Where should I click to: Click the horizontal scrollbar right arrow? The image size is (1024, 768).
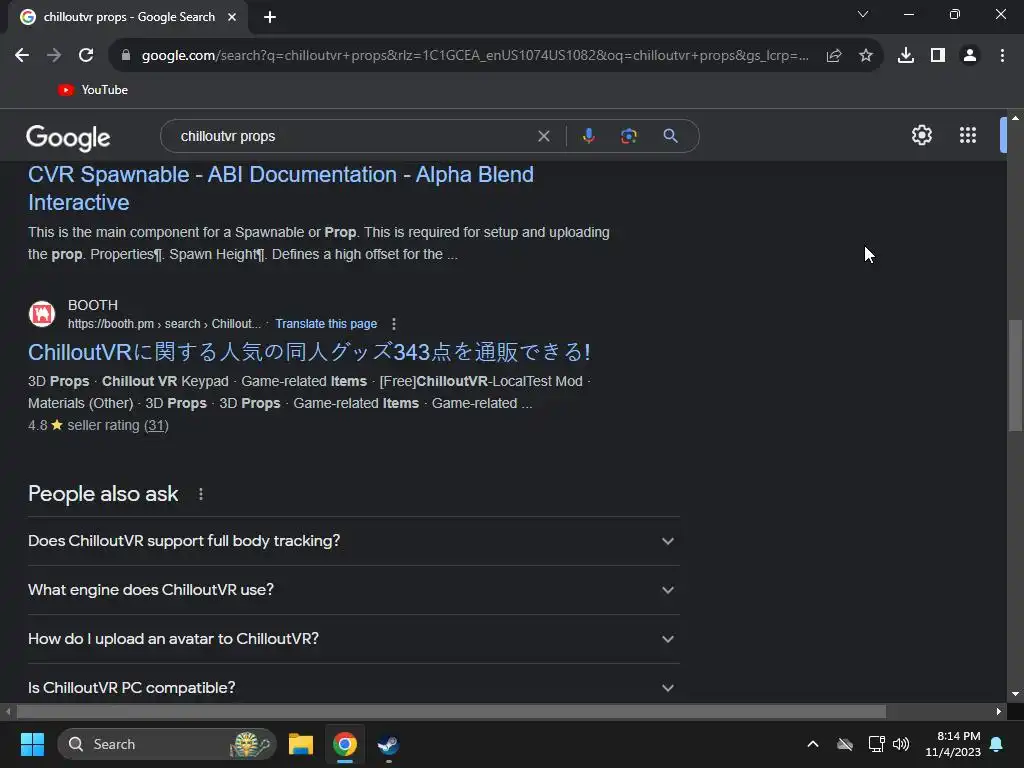pos(999,712)
